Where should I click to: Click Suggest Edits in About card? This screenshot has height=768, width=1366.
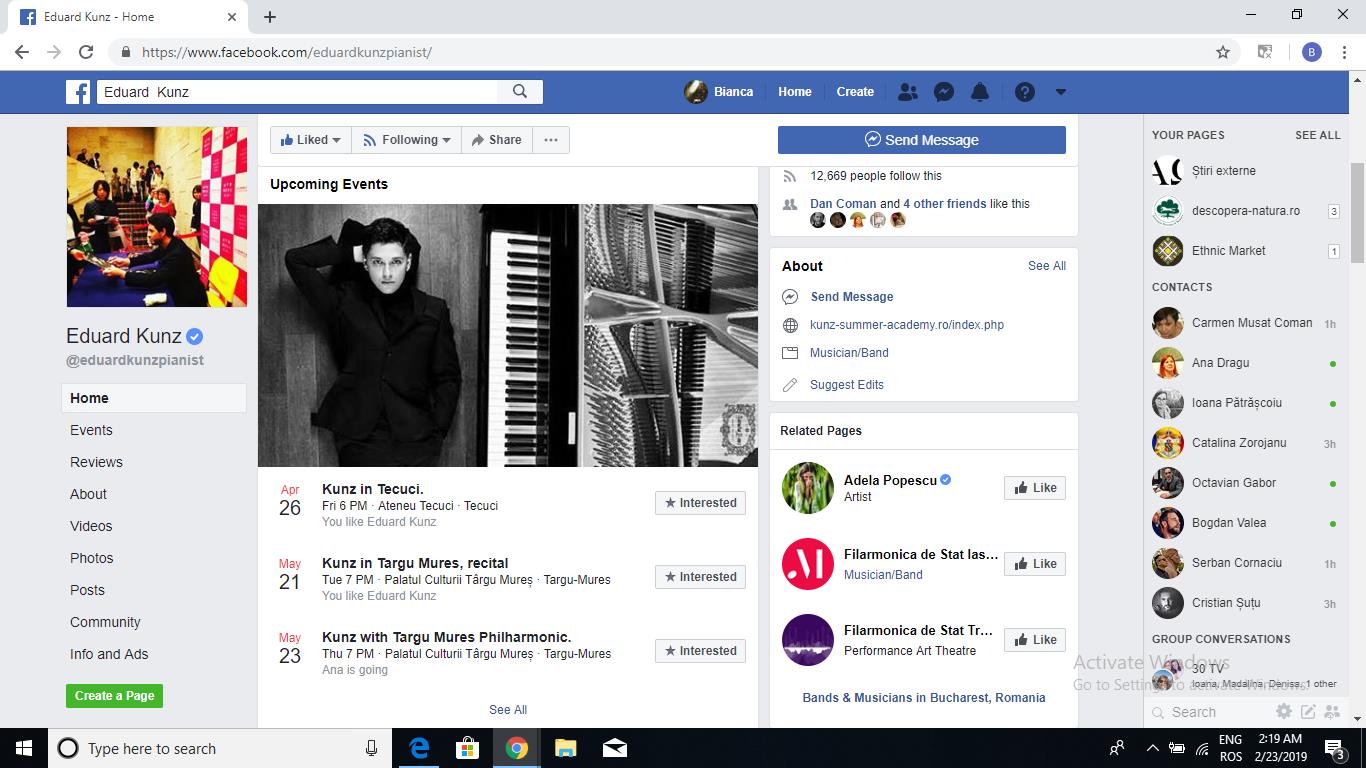click(x=847, y=385)
